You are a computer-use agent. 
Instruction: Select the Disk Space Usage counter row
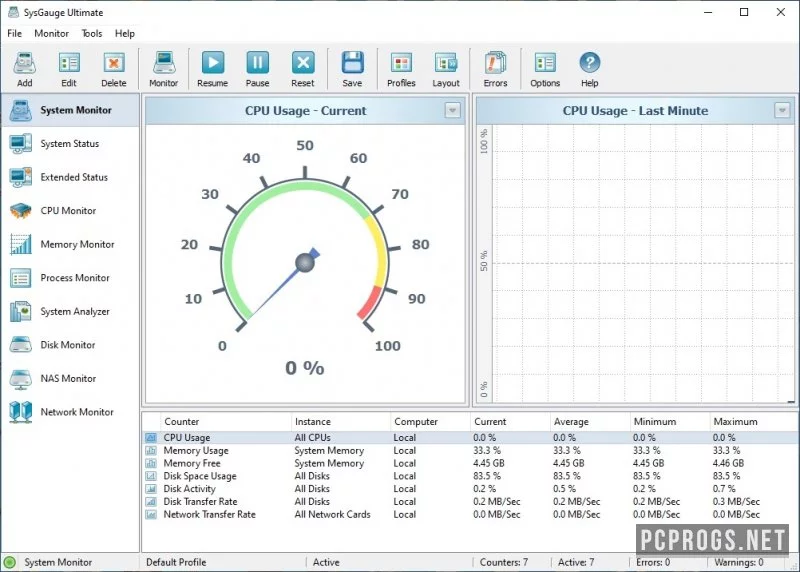470,476
